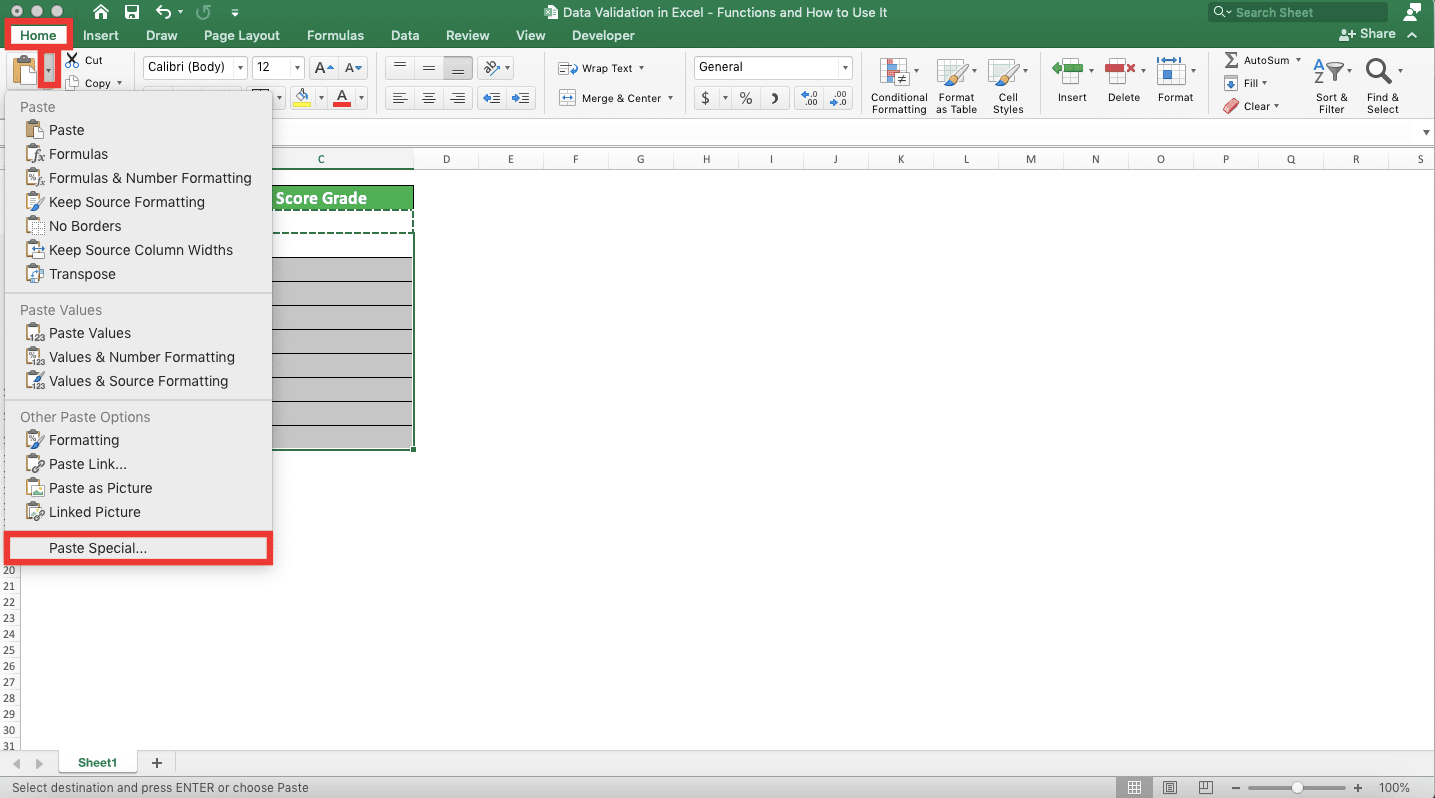Select the Sheet1 tab
Image resolution: width=1435 pixels, height=798 pixels.
[x=97, y=762]
